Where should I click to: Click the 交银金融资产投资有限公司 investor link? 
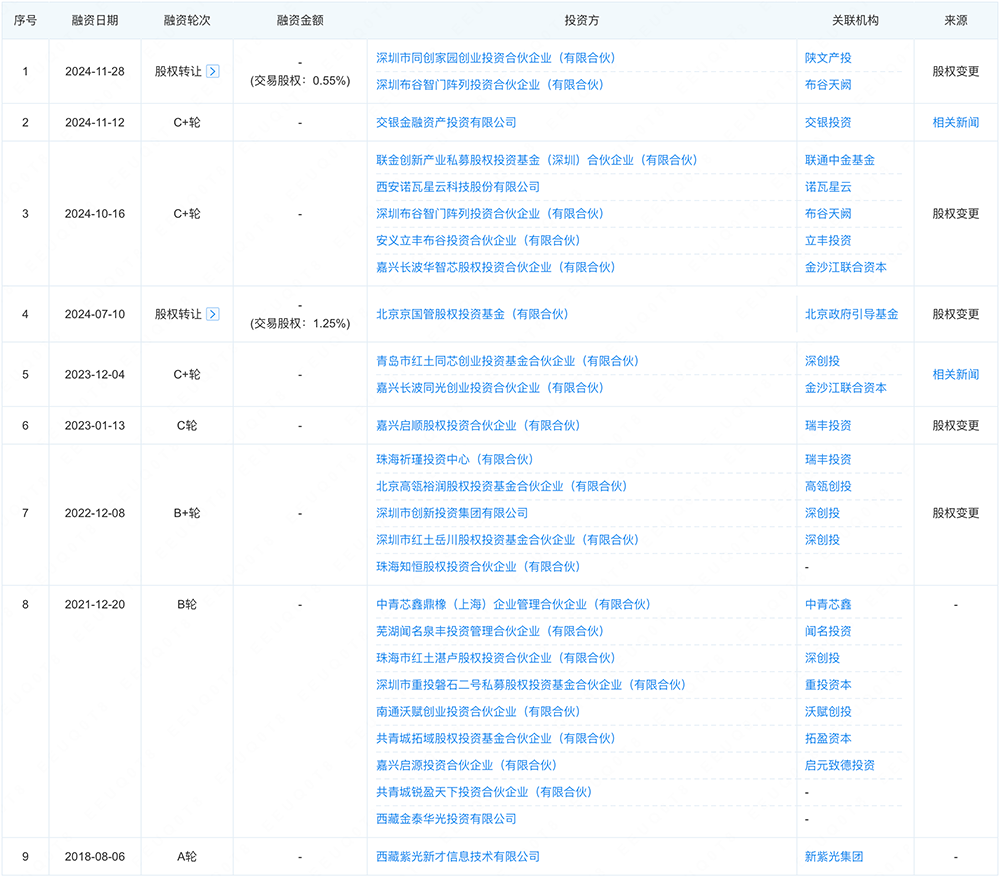(446, 122)
